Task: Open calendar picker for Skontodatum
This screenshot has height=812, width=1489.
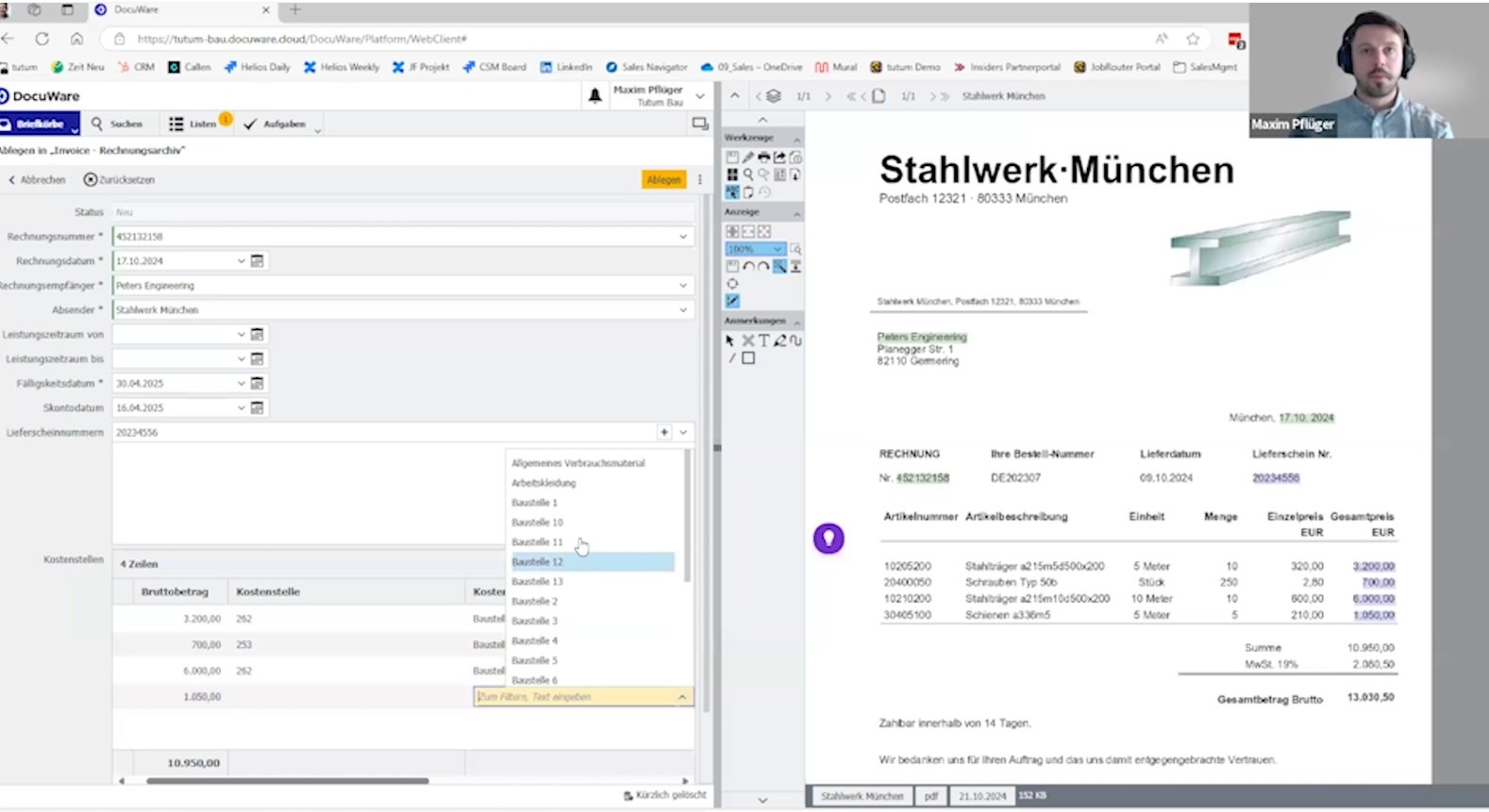Action: click(x=257, y=407)
